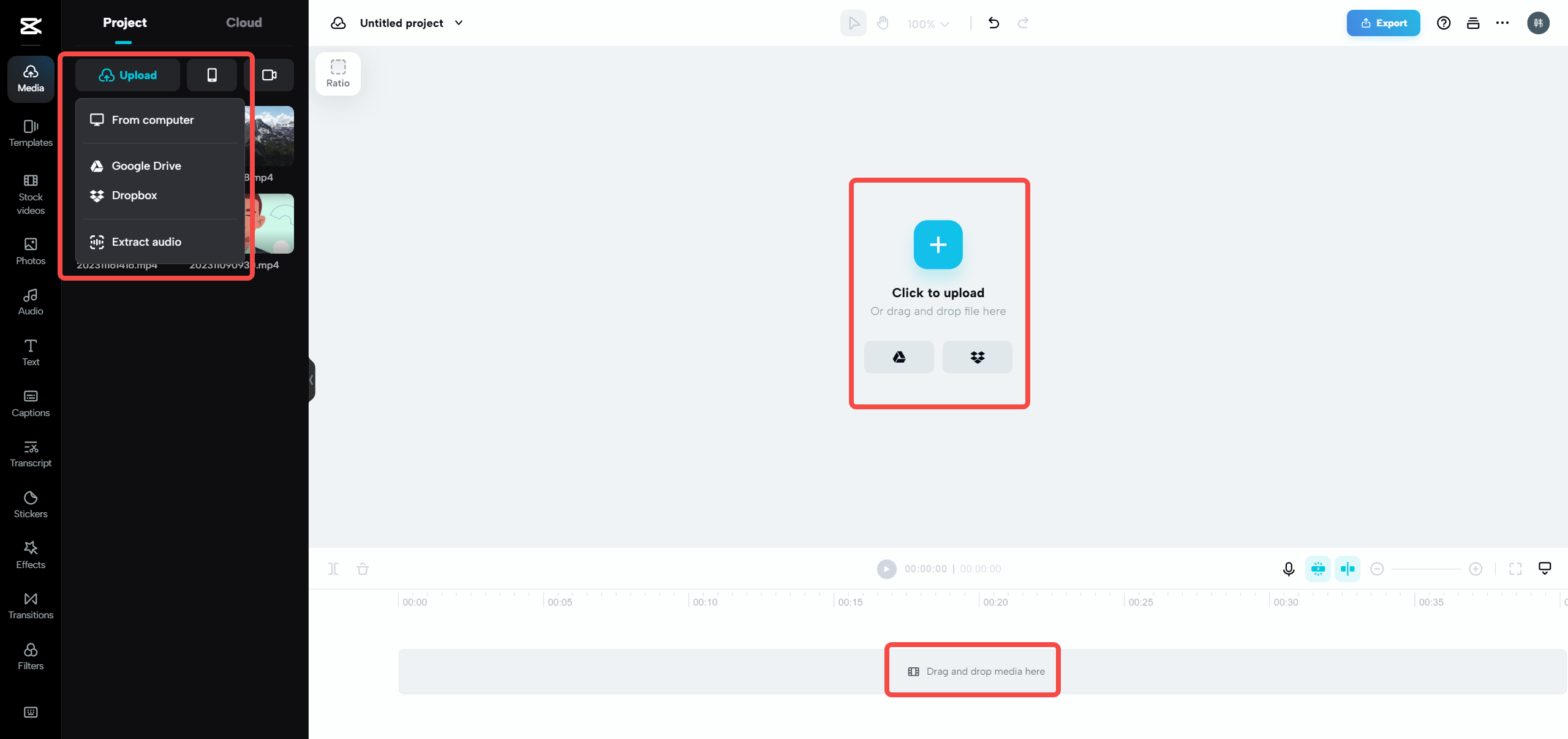
Task: Click the Export button
Action: coord(1383,23)
